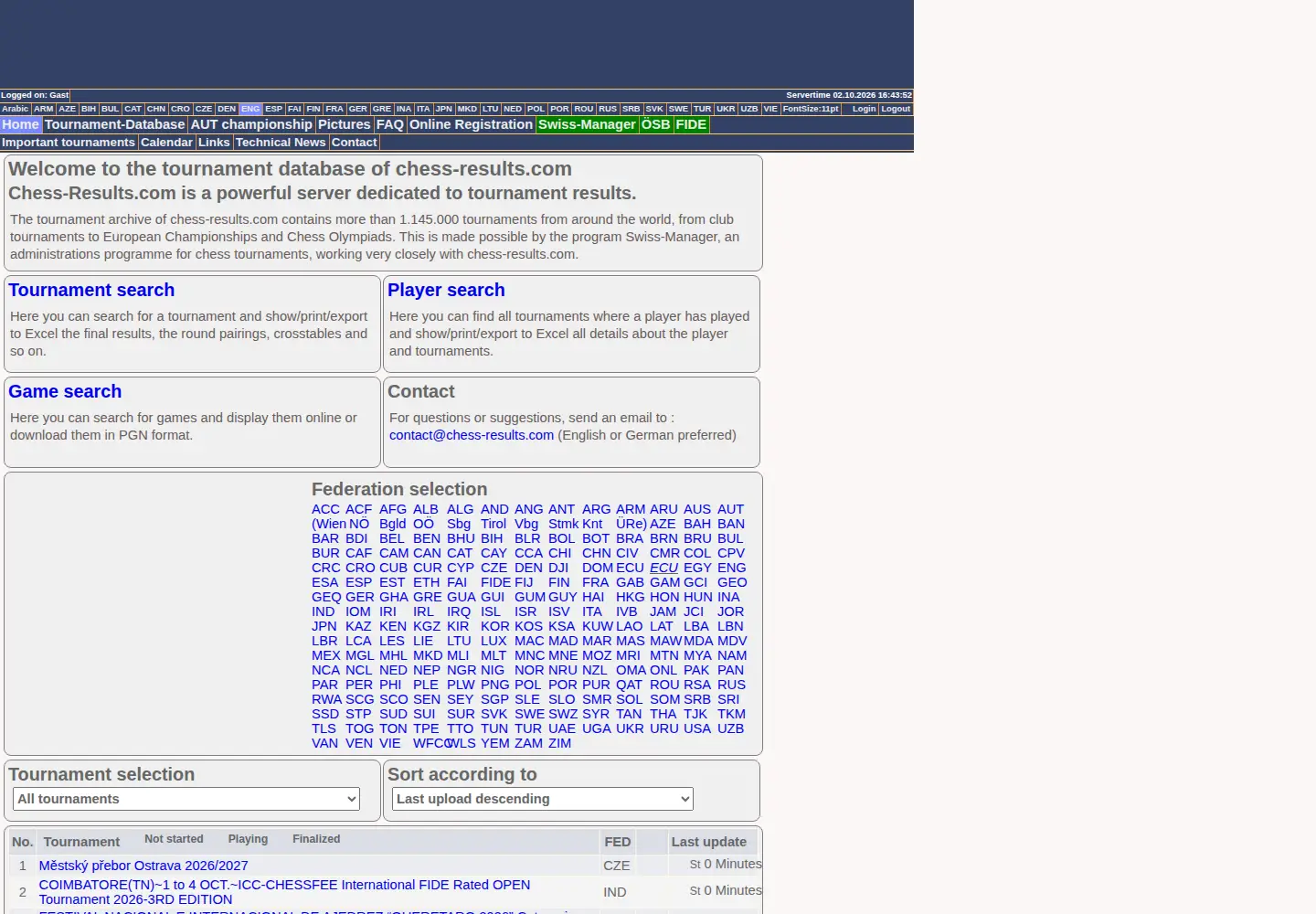The width and height of the screenshot is (1316, 914).
Task: Select federation NOR
Action: coord(529,670)
